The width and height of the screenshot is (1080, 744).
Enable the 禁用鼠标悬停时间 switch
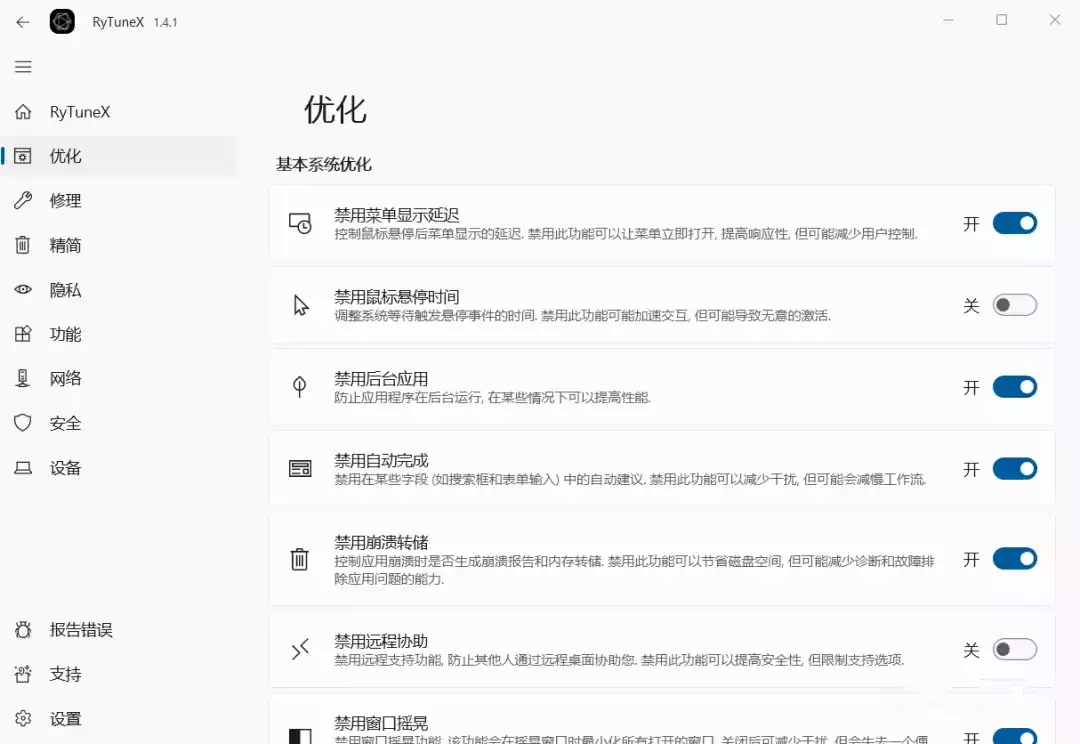1015,305
